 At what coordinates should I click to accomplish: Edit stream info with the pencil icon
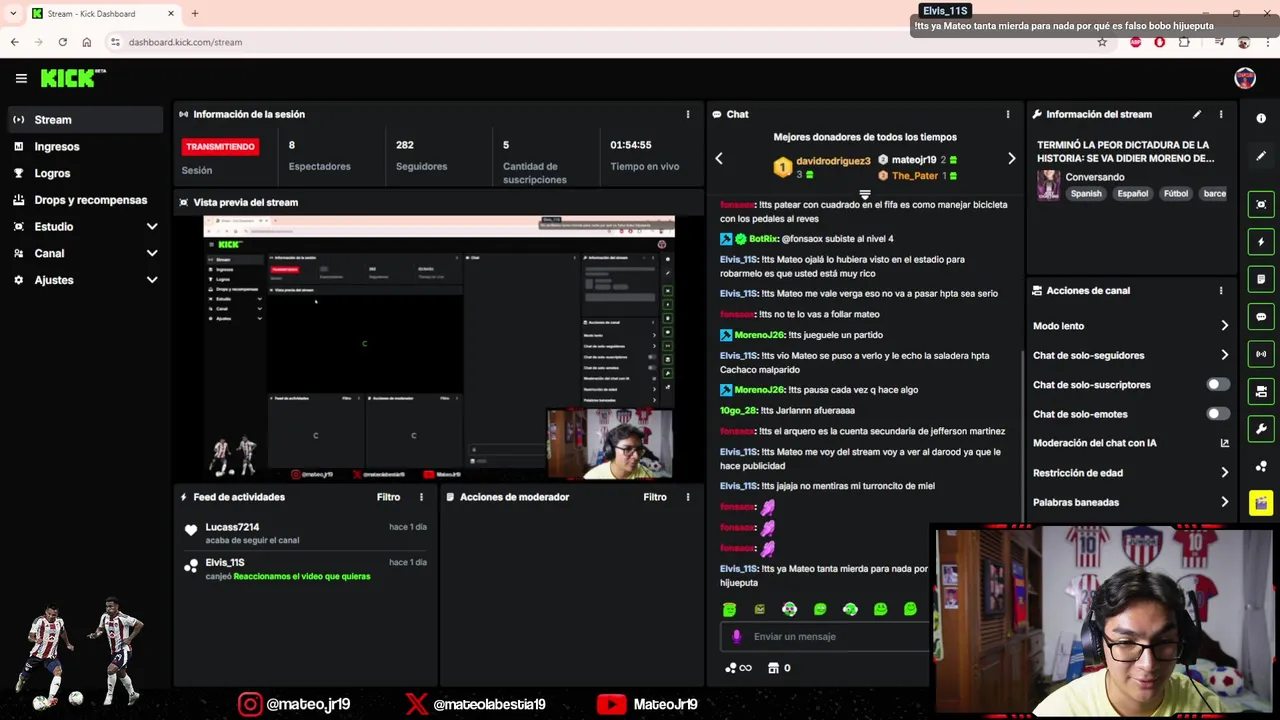(x=1197, y=114)
